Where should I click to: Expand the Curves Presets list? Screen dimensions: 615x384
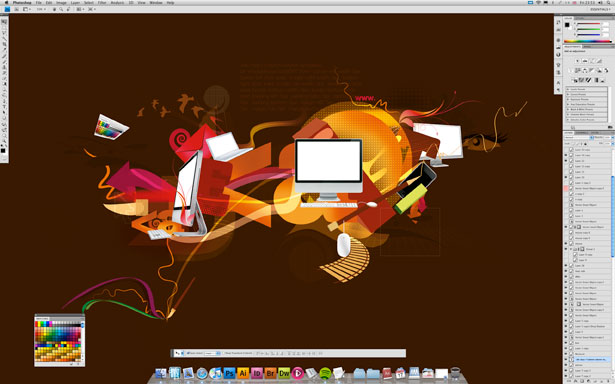coord(568,95)
